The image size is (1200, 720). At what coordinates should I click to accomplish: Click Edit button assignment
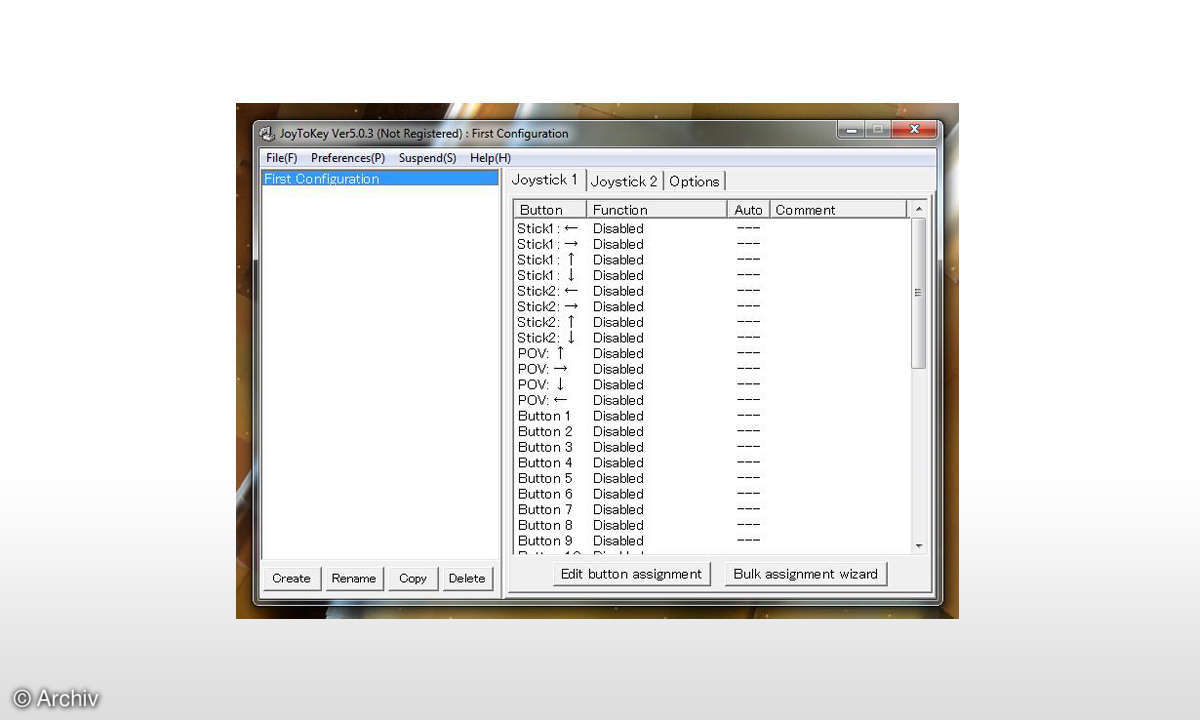click(631, 574)
